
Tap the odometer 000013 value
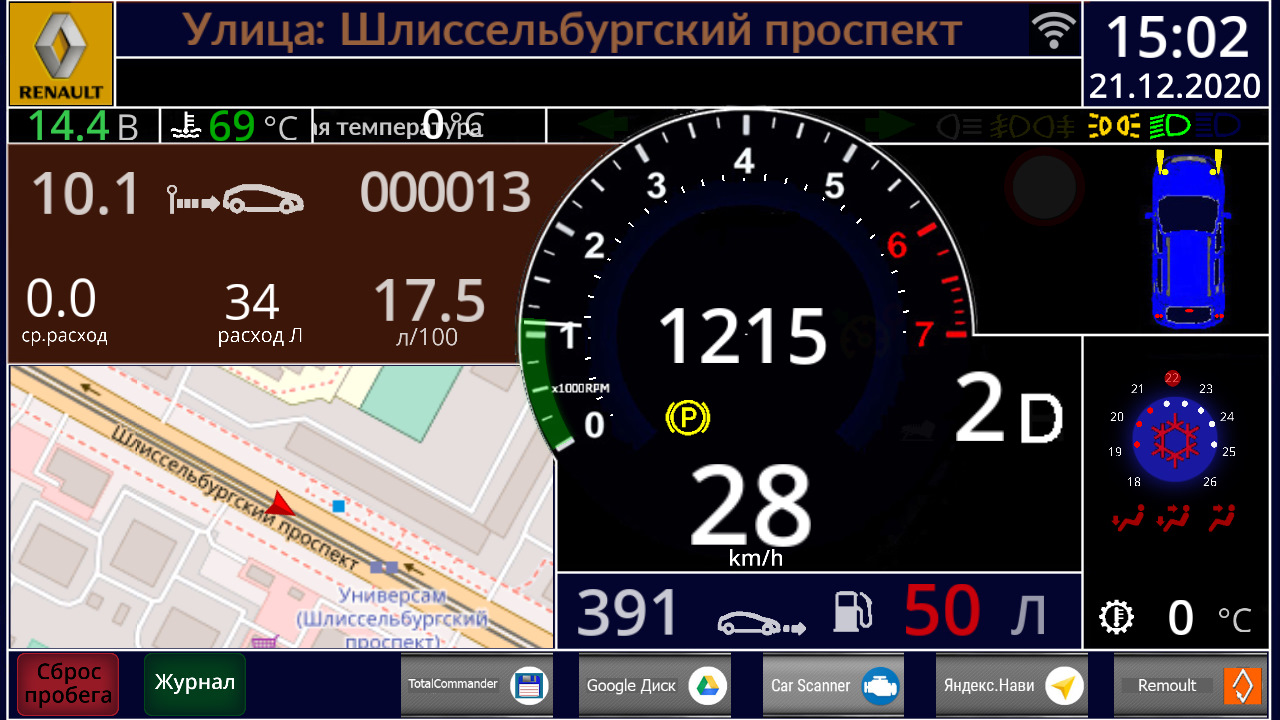[446, 193]
